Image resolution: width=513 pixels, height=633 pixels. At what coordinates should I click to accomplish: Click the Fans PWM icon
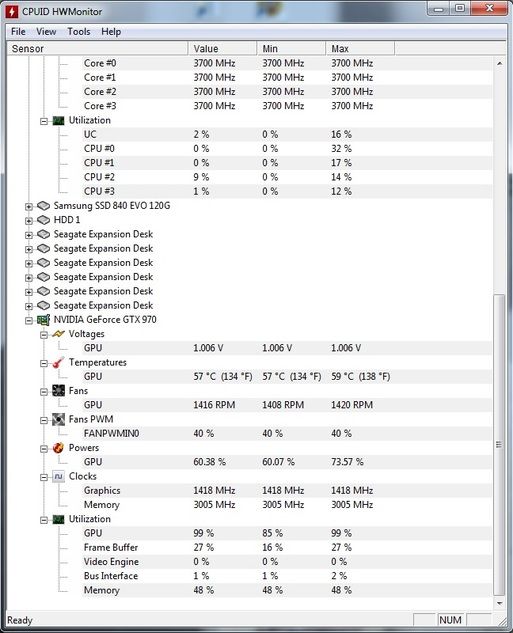click(x=59, y=419)
